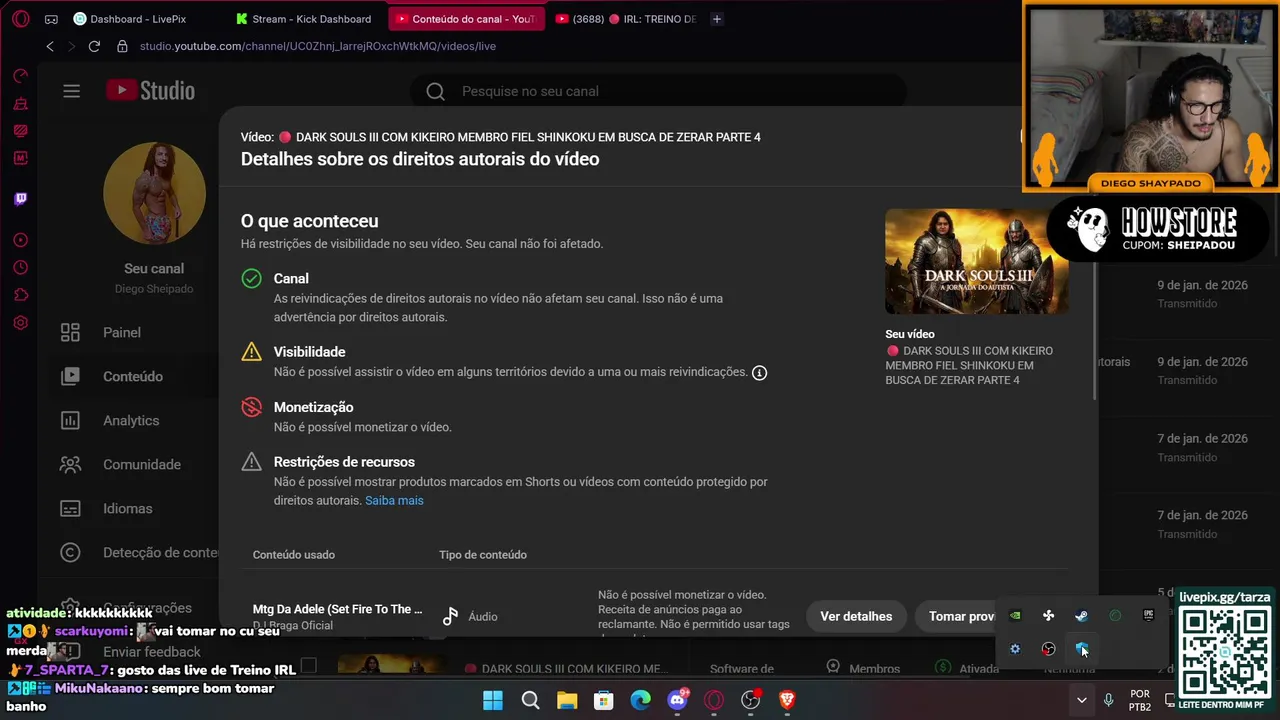Open Microsoft Store from the taskbar
This screenshot has width=1280, height=720.
click(x=604, y=700)
